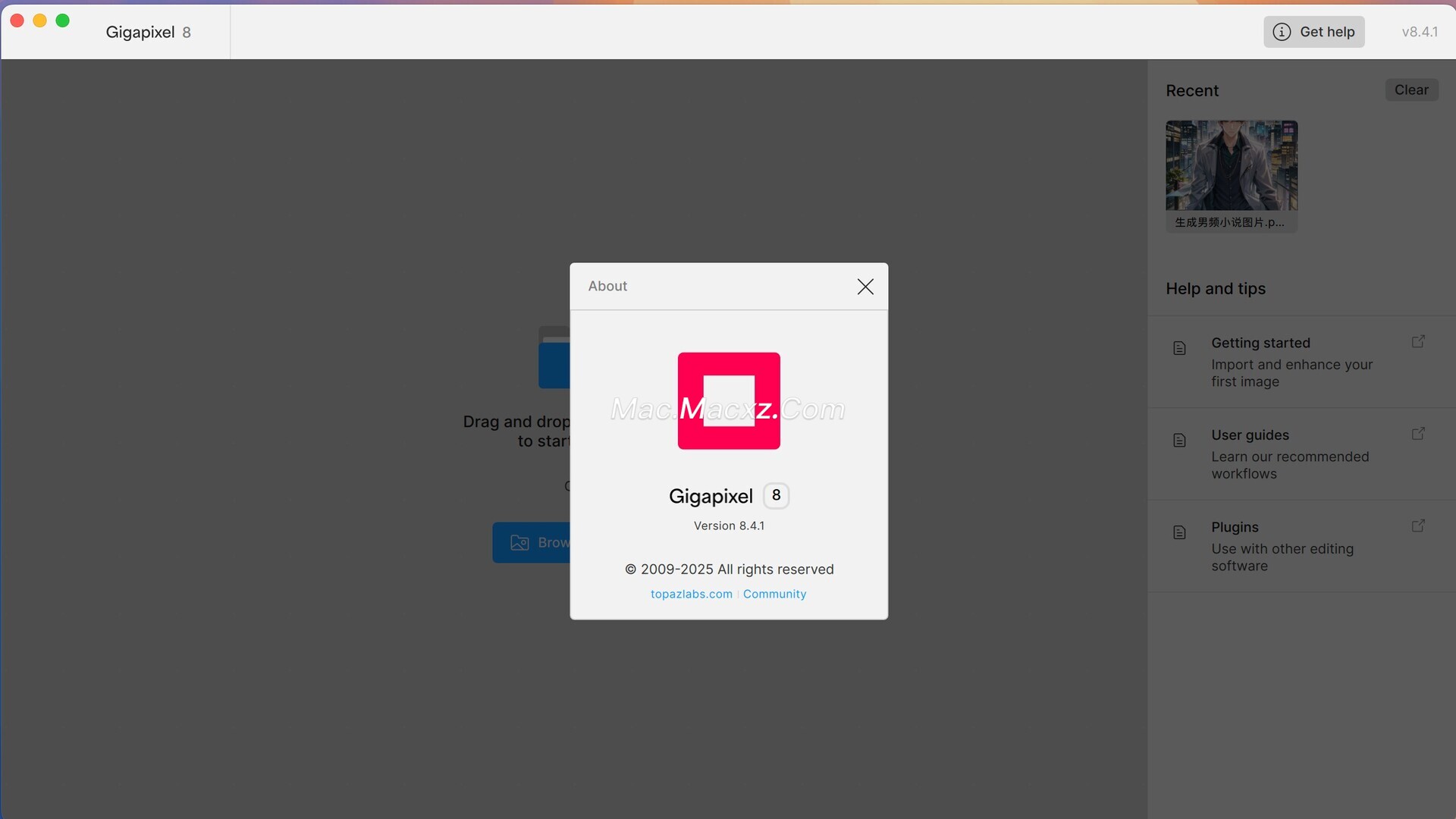The image size is (1456, 819).
Task: Click the Getting started external link icon
Action: (x=1417, y=342)
